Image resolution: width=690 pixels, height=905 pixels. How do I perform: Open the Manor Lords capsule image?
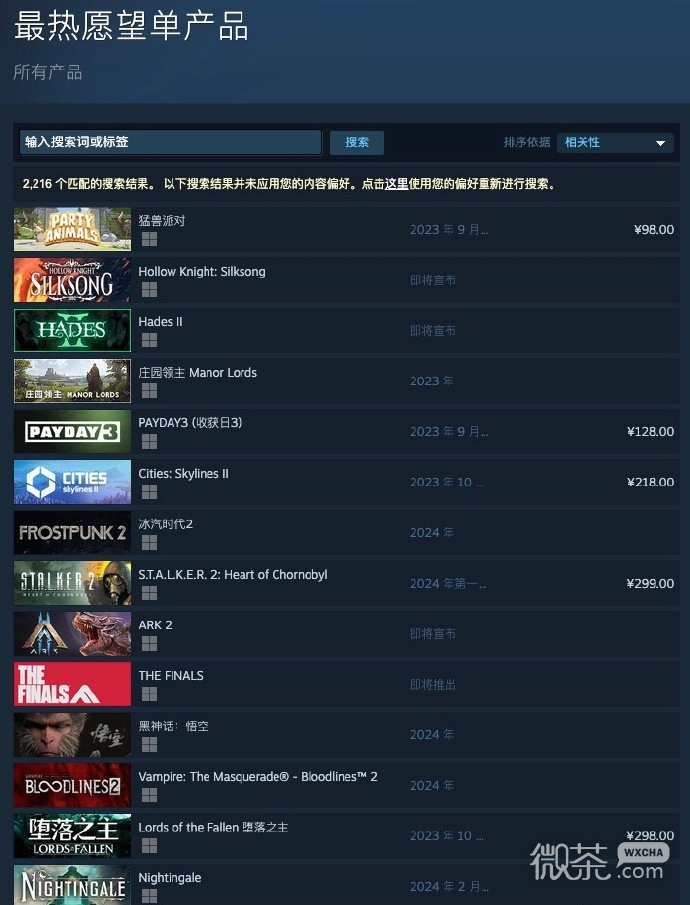[72, 381]
